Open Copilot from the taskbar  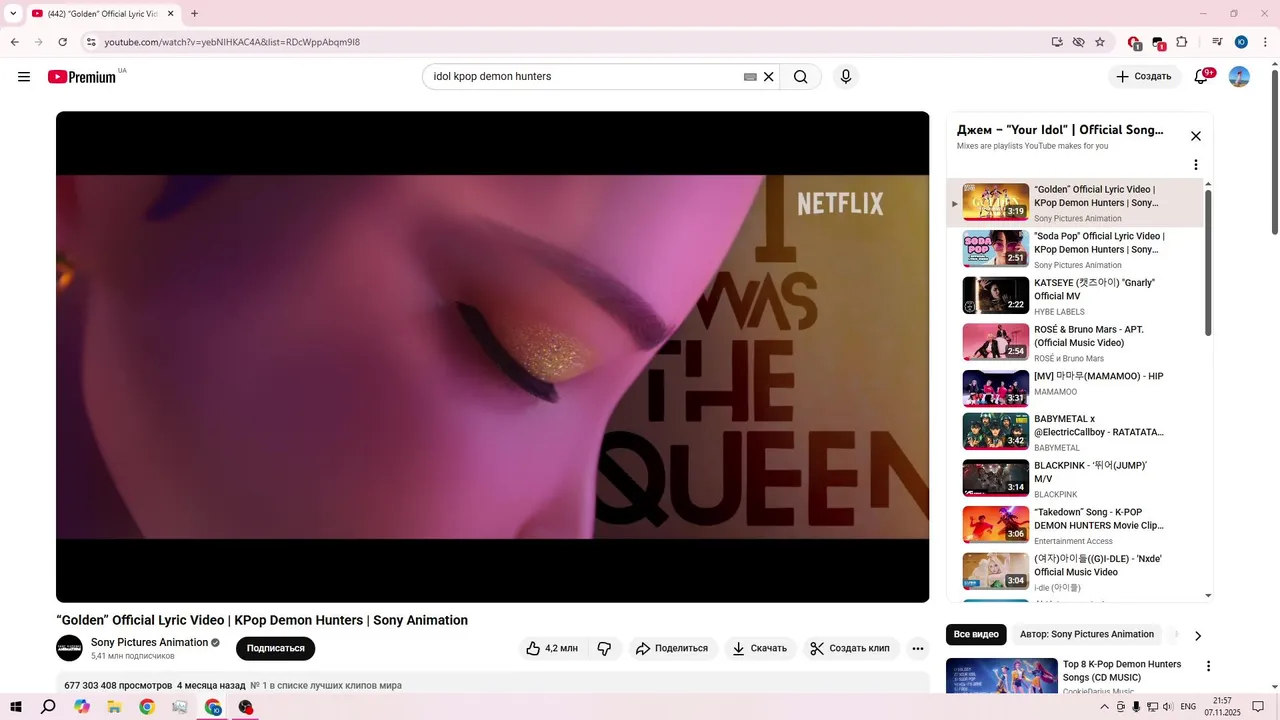coord(81,707)
